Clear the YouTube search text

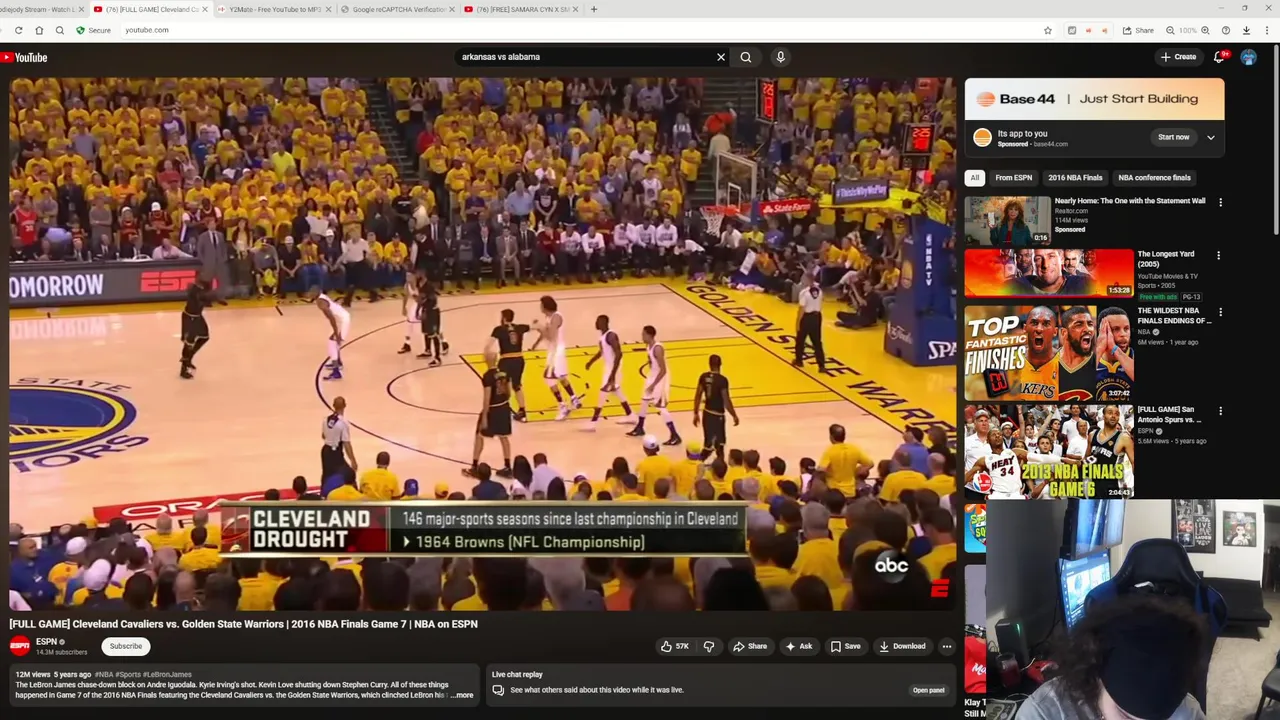coord(720,57)
